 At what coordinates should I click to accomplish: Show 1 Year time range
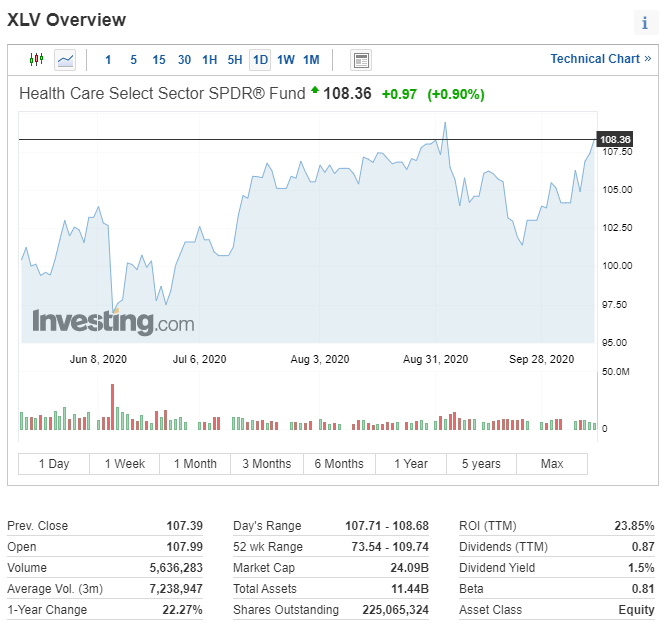(411, 464)
